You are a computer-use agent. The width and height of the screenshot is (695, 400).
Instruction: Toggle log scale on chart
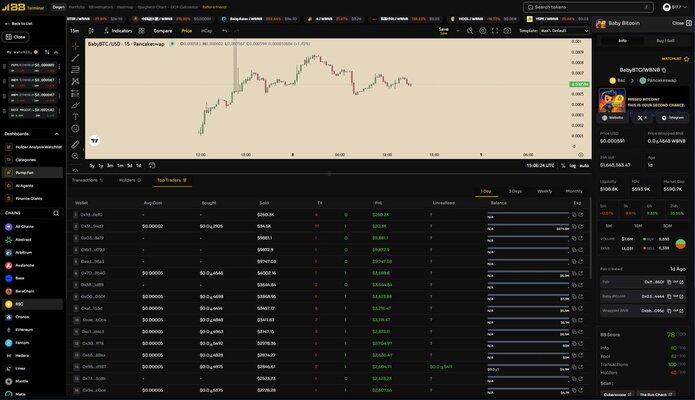pyautogui.click(x=572, y=165)
